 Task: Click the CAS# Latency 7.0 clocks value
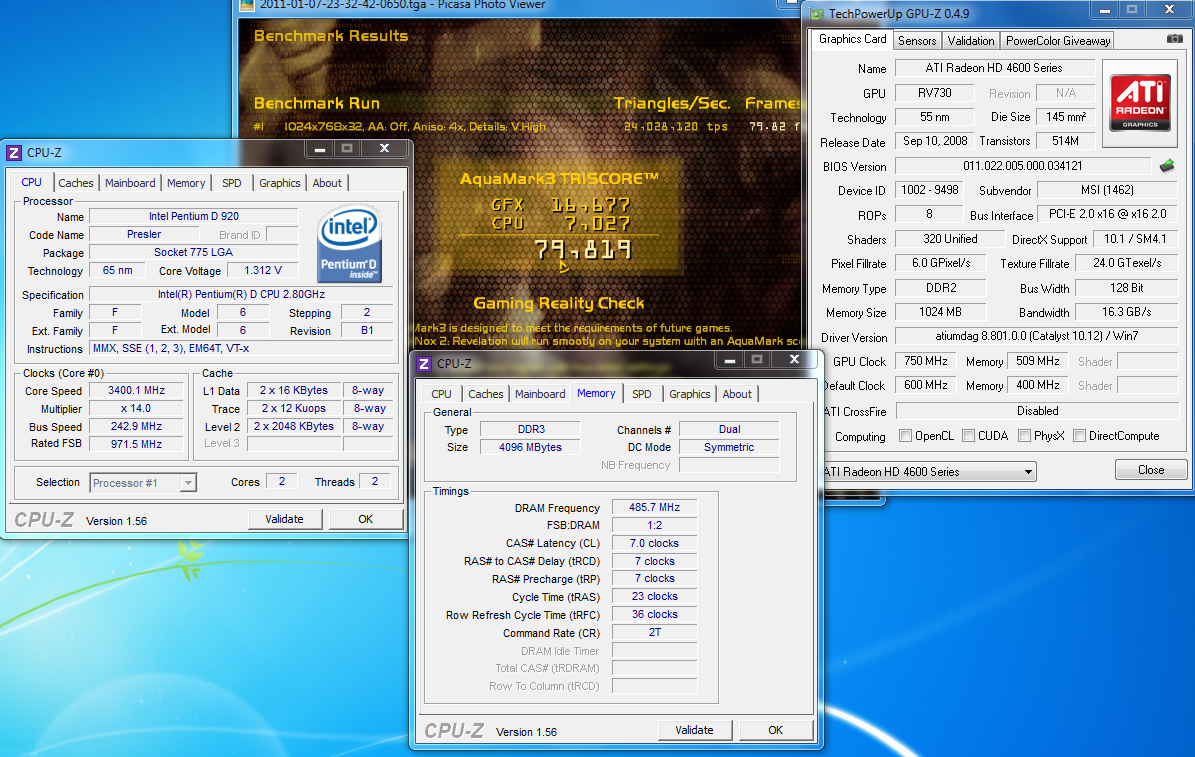pos(655,544)
